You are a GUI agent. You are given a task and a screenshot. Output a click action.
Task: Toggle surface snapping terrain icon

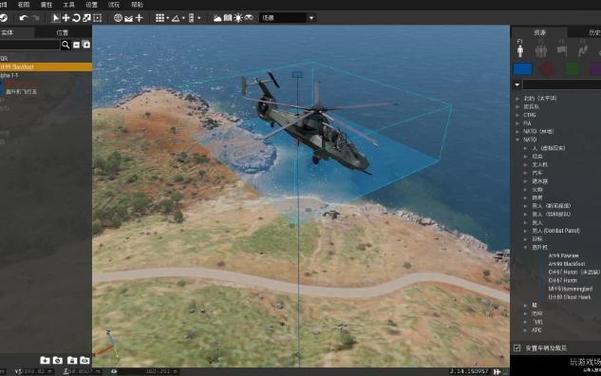point(128,18)
